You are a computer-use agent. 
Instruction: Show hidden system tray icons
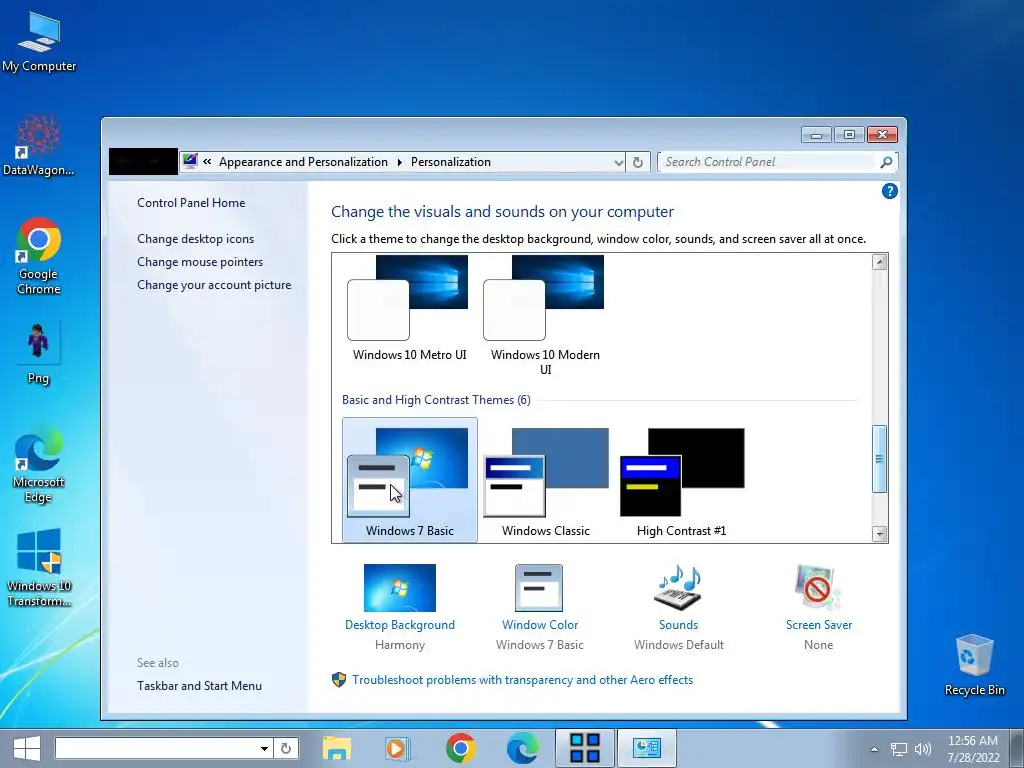pos(874,749)
